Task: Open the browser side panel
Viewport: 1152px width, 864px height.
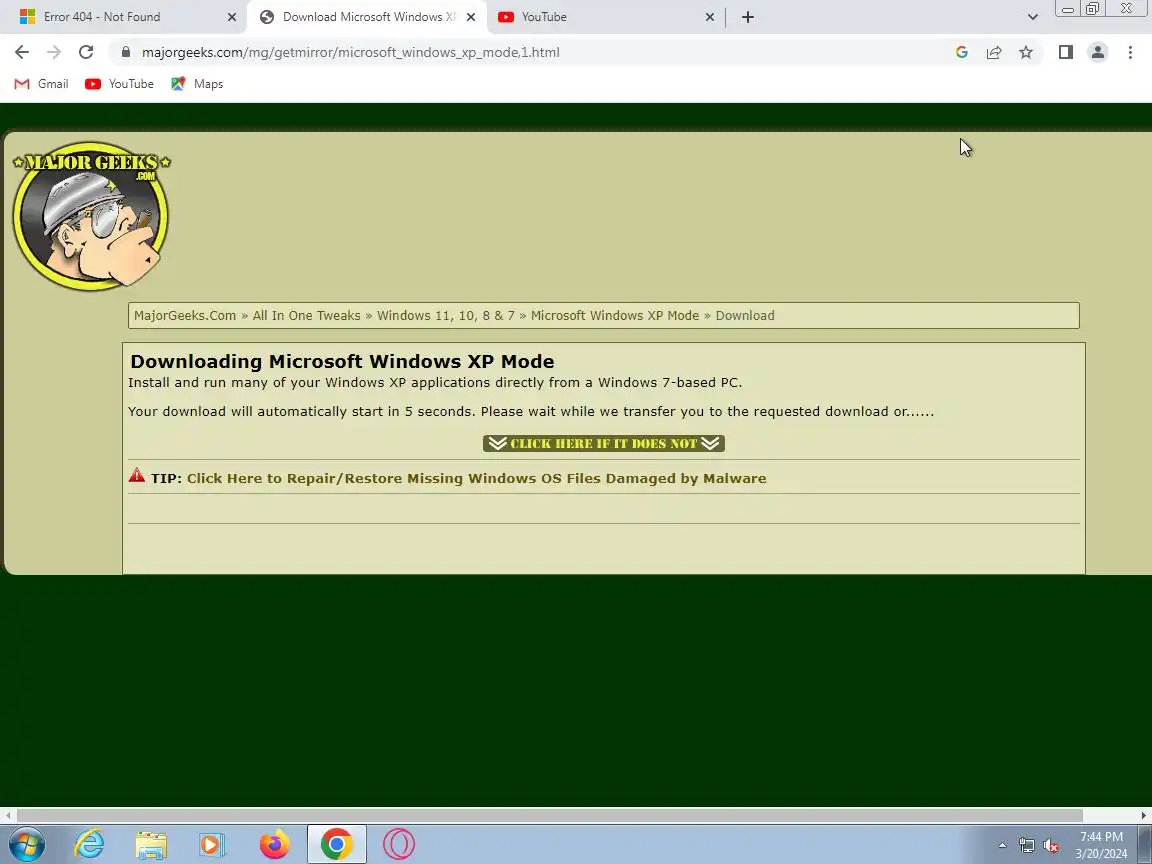Action: (1065, 52)
